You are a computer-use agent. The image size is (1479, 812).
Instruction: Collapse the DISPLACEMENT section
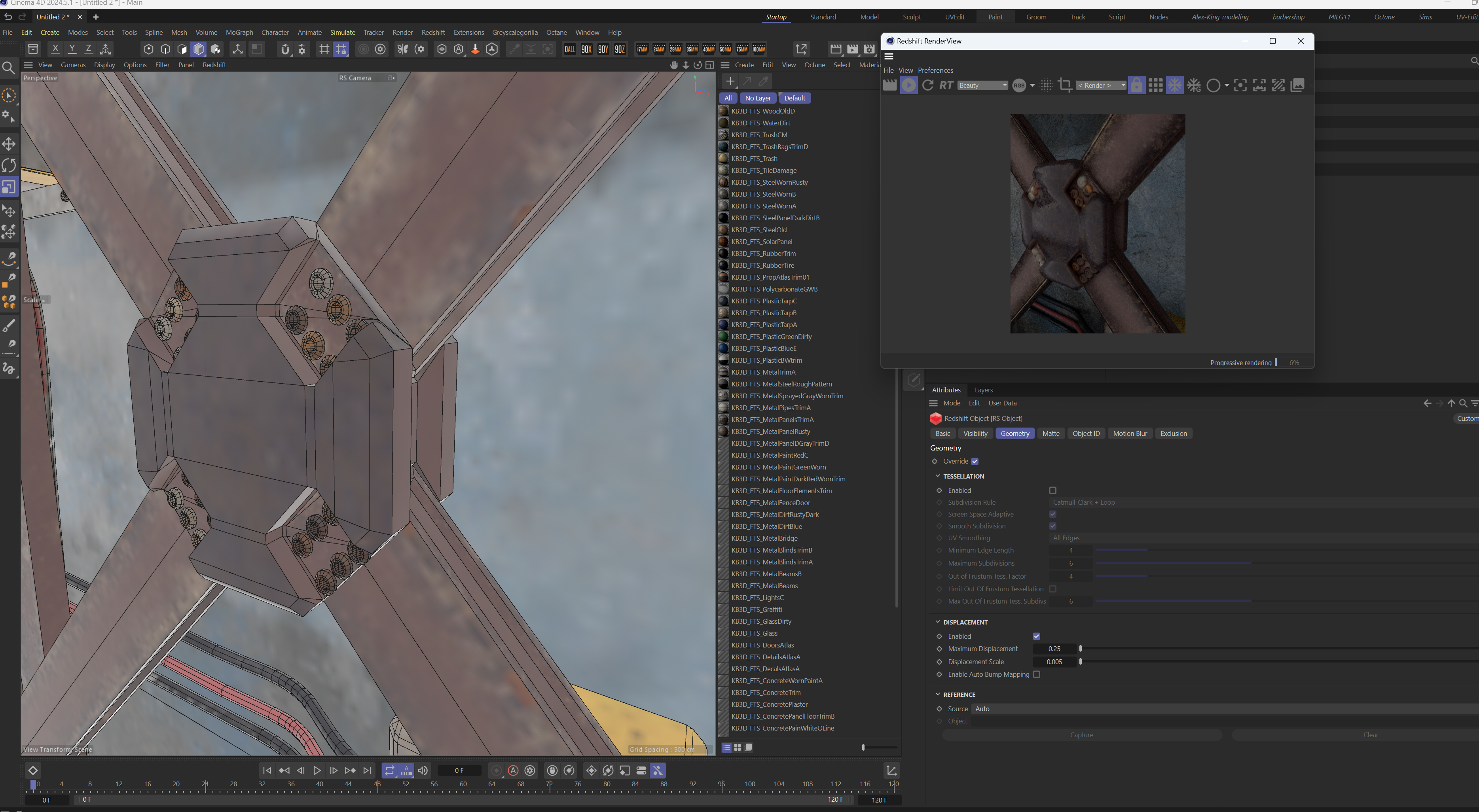tap(938, 622)
